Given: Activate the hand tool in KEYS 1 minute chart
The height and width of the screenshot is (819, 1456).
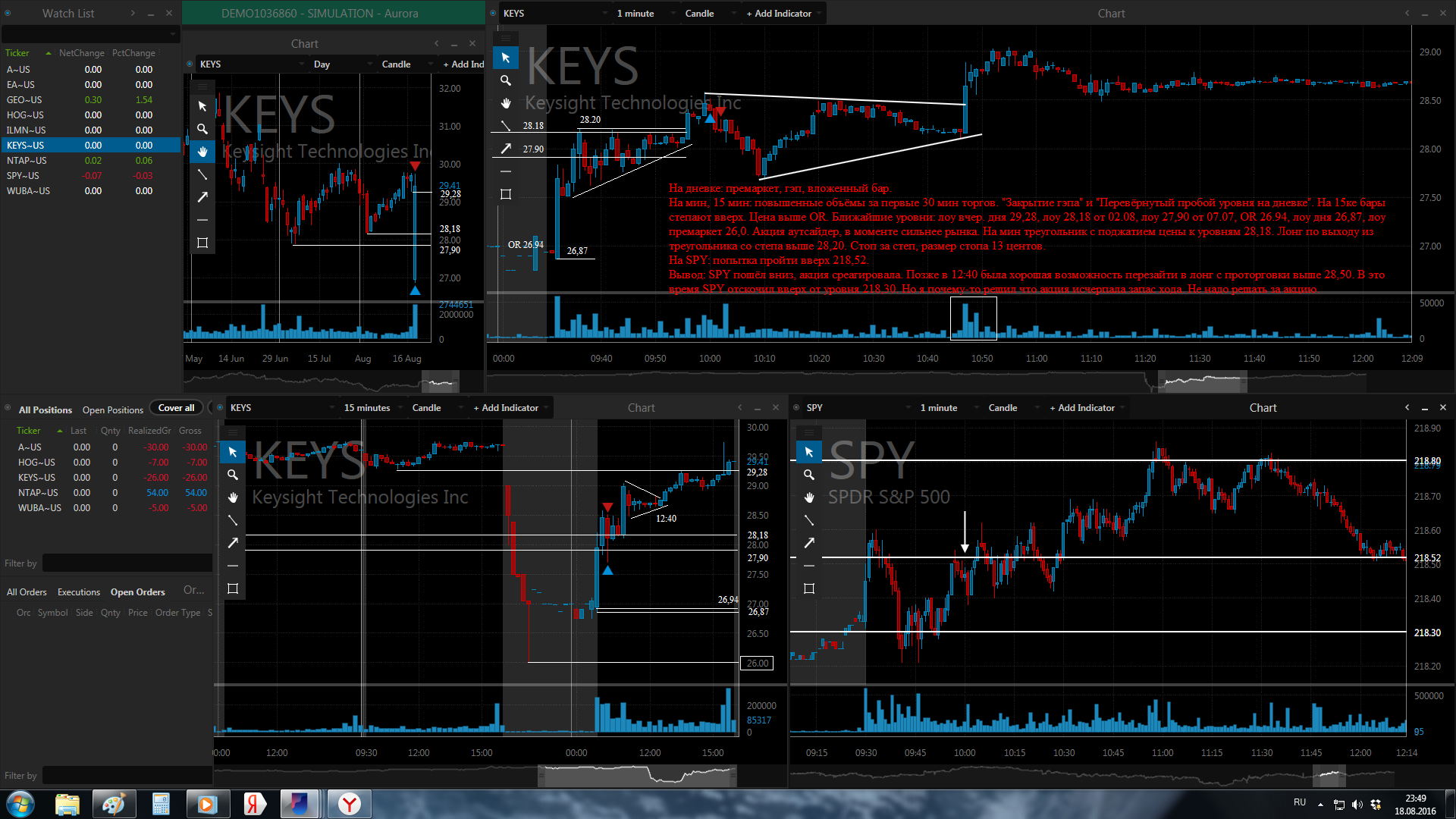Looking at the screenshot, I should click(506, 103).
